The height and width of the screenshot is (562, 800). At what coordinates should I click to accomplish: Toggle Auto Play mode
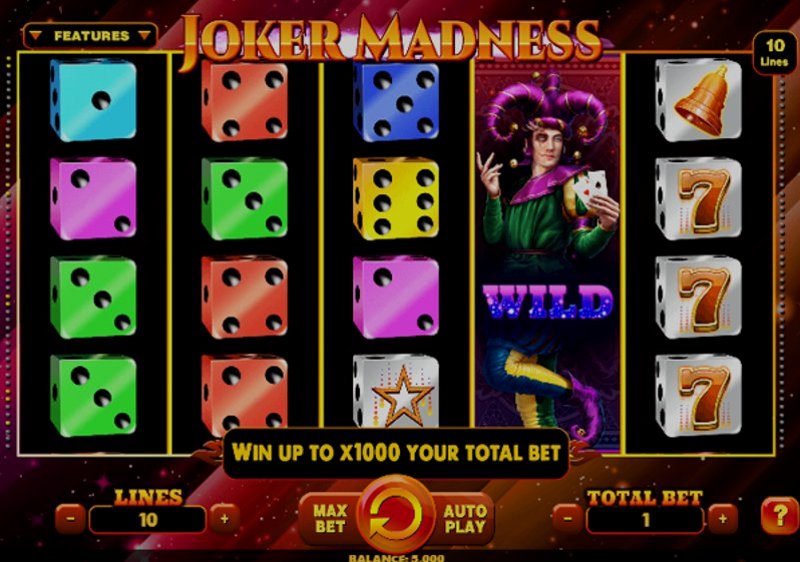click(x=464, y=519)
